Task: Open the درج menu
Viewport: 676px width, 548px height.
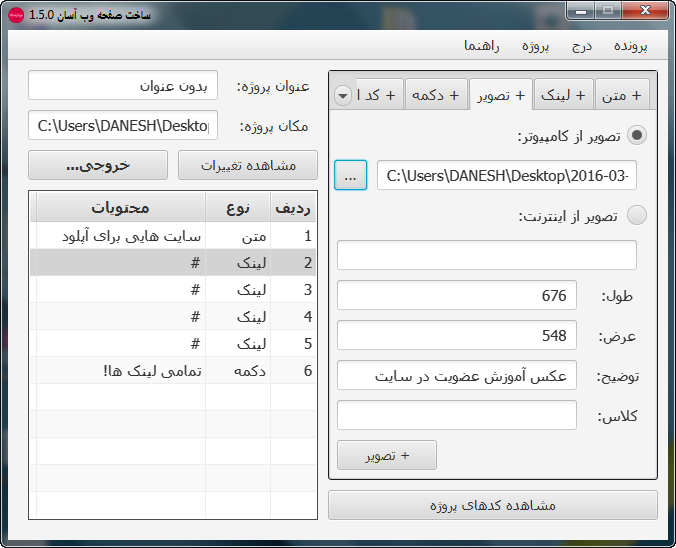Action: [x=582, y=46]
